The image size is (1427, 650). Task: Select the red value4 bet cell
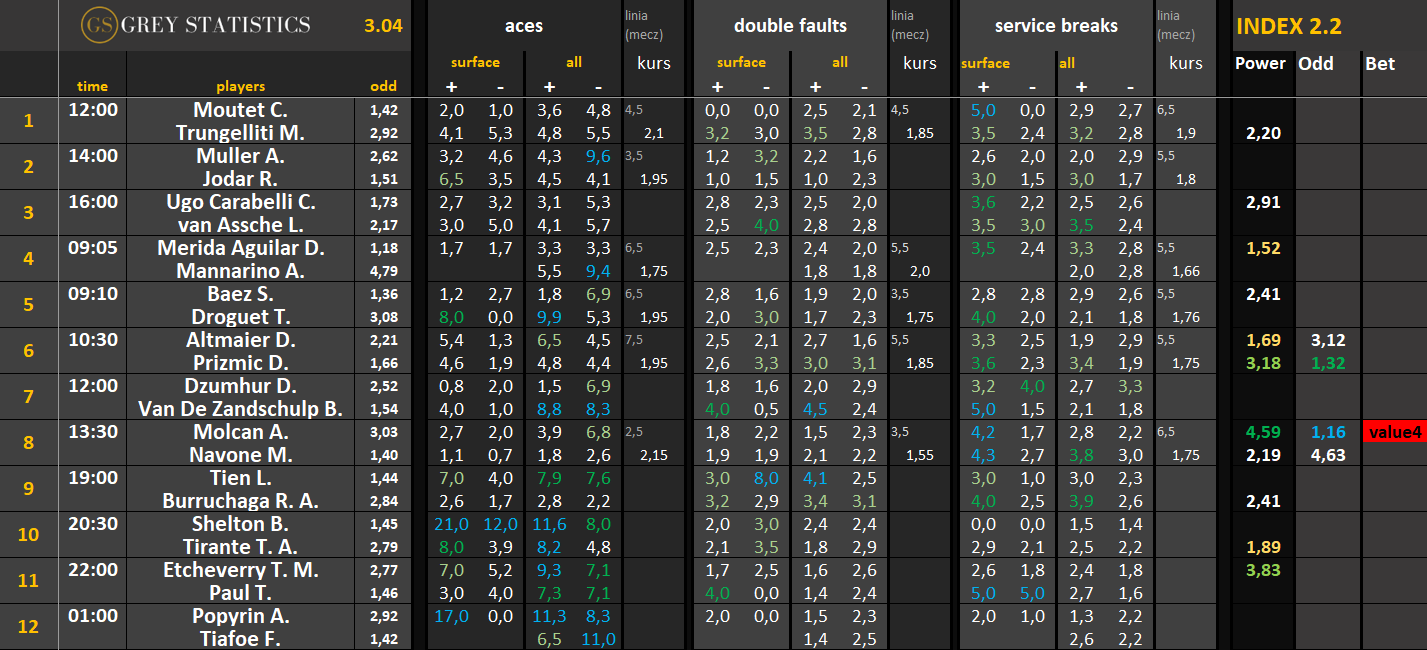tap(1394, 432)
